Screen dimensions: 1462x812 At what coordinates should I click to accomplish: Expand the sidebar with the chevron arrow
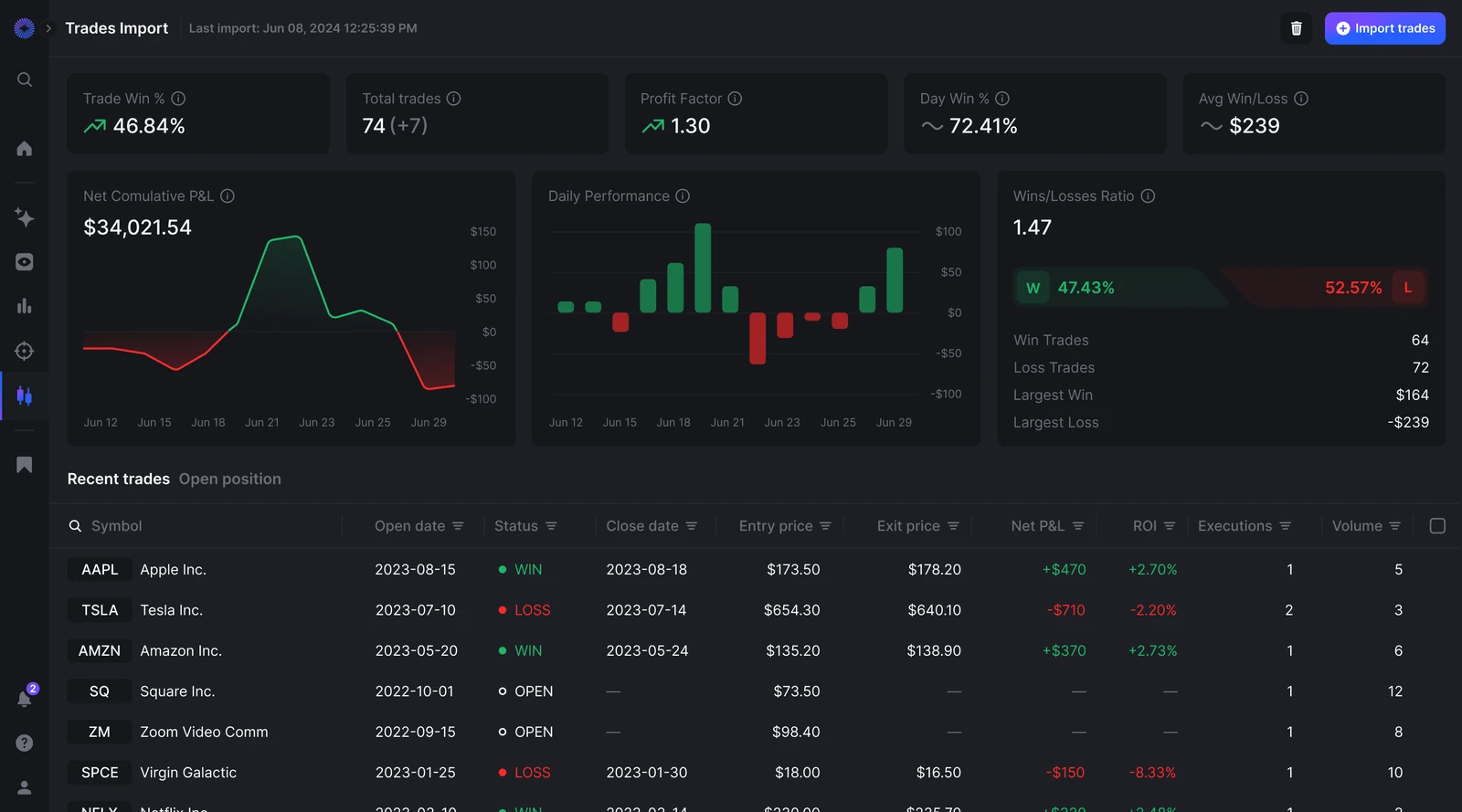tap(48, 28)
